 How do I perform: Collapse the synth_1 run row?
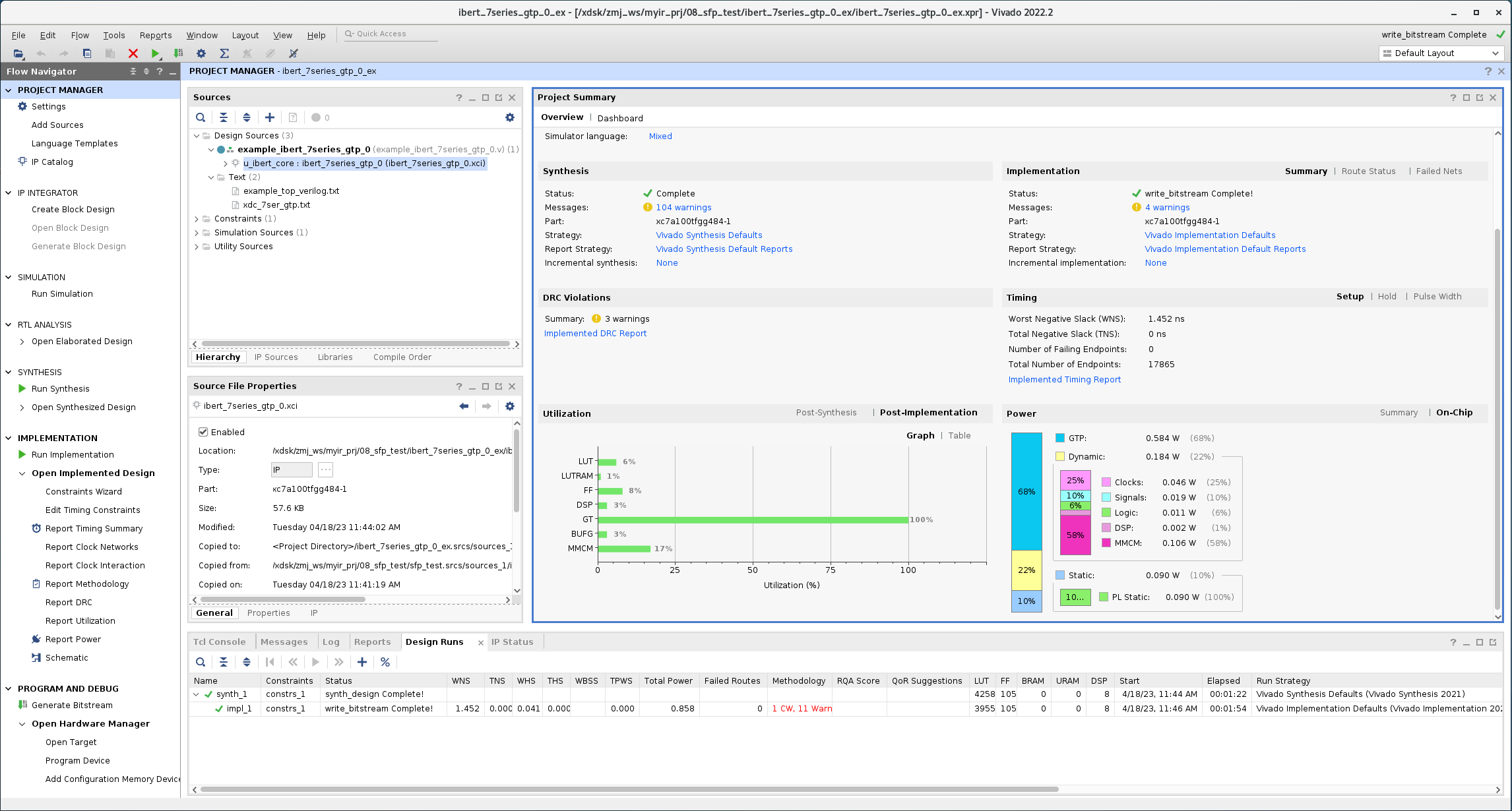click(196, 694)
